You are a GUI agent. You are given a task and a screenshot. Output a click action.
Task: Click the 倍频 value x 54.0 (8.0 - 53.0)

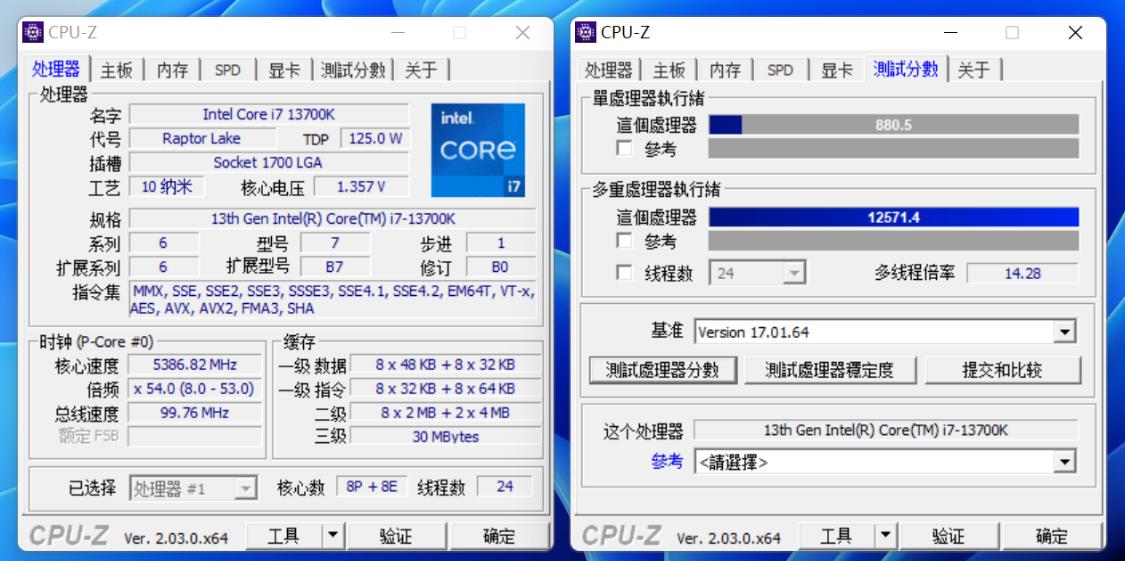[194, 389]
